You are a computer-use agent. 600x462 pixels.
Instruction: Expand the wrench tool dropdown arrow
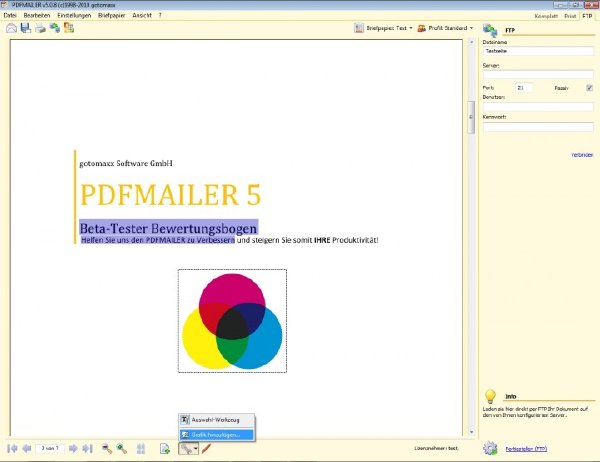tap(196, 448)
